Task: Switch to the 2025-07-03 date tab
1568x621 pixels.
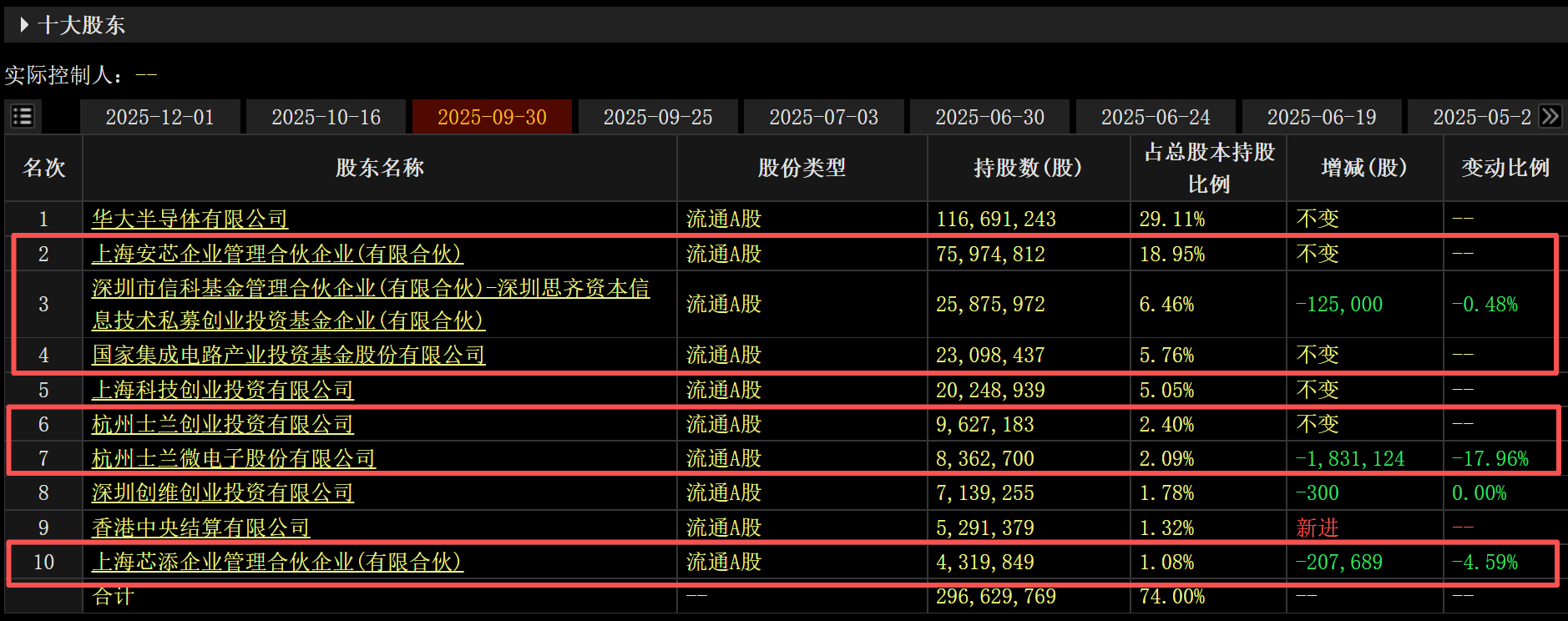Action: (823, 117)
